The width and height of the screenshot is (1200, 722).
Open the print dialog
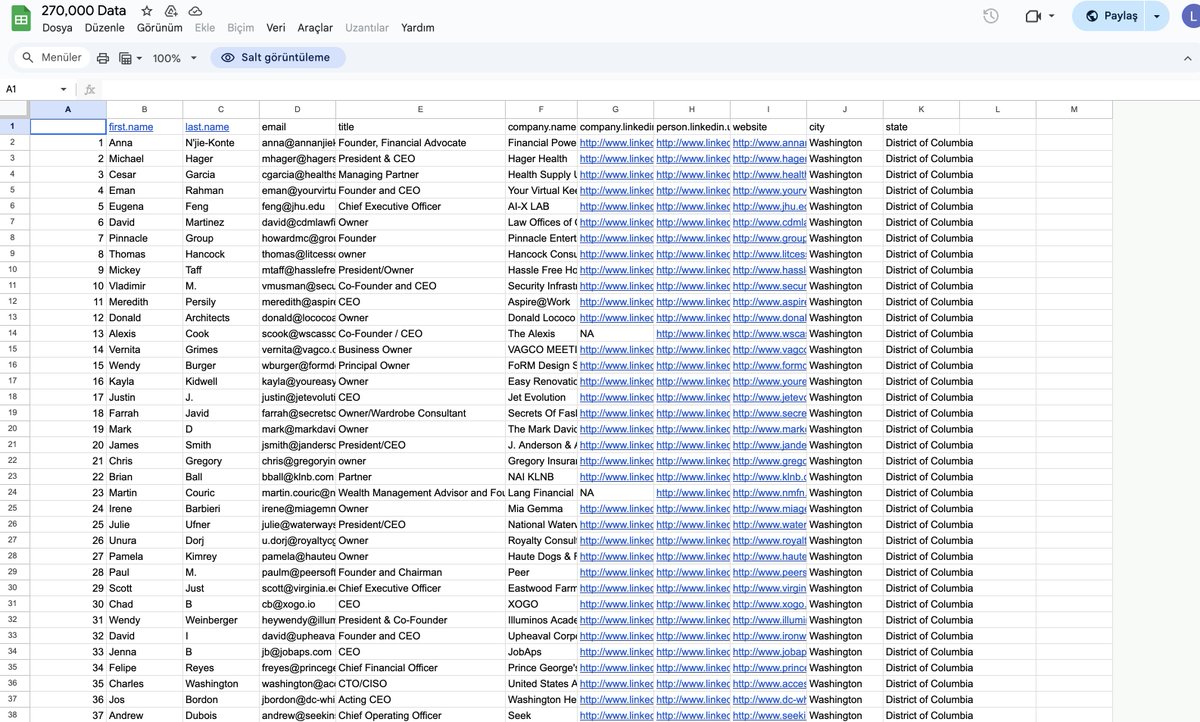[x=104, y=57]
